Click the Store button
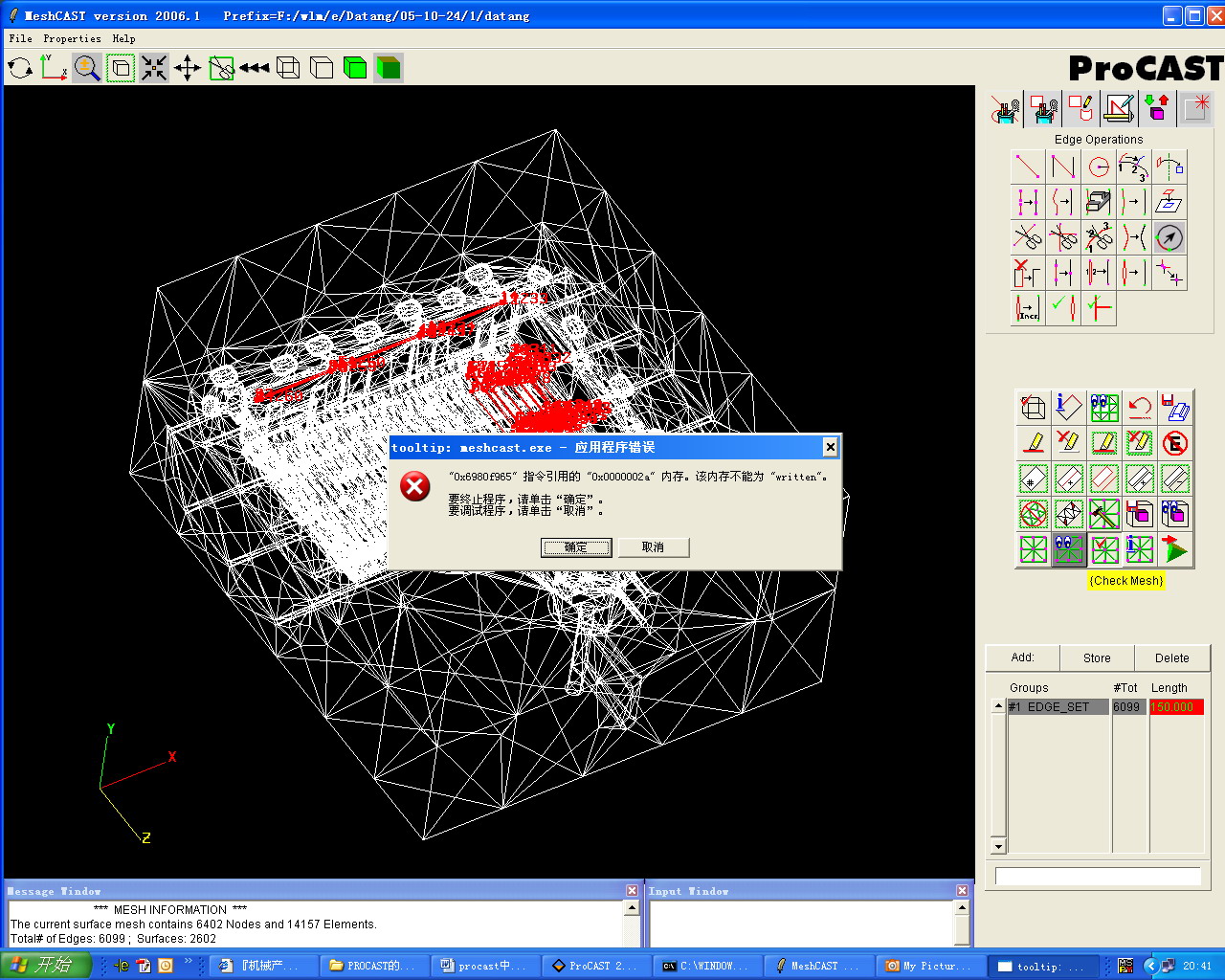The width and height of the screenshot is (1225, 980). [1097, 658]
